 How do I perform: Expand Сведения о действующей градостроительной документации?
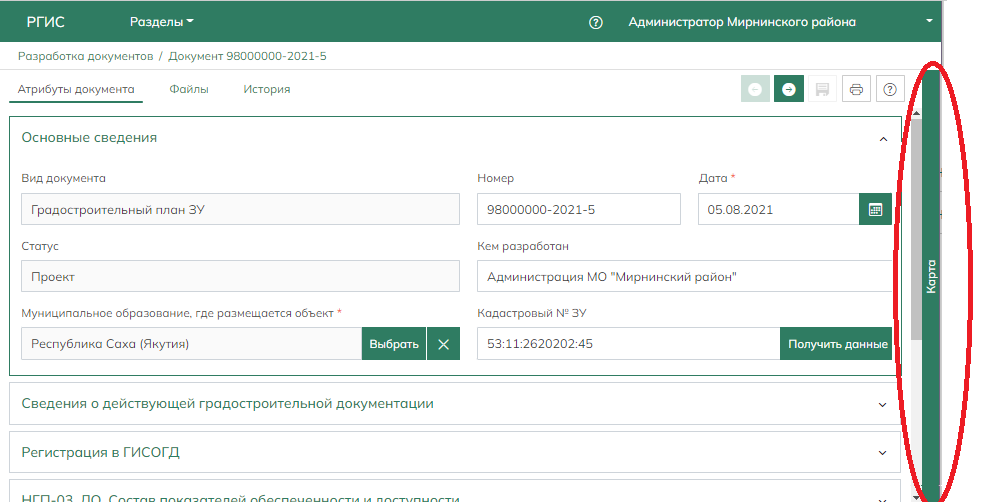click(x=882, y=404)
